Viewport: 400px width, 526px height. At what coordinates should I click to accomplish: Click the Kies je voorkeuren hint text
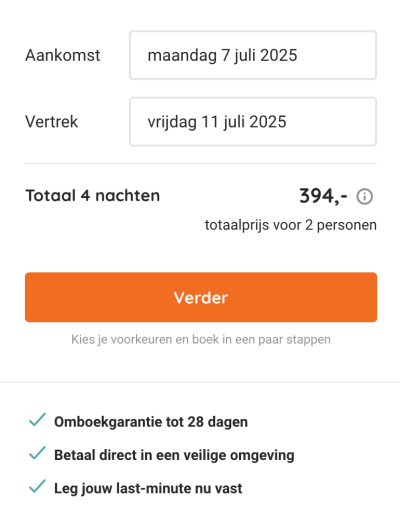(x=201, y=339)
